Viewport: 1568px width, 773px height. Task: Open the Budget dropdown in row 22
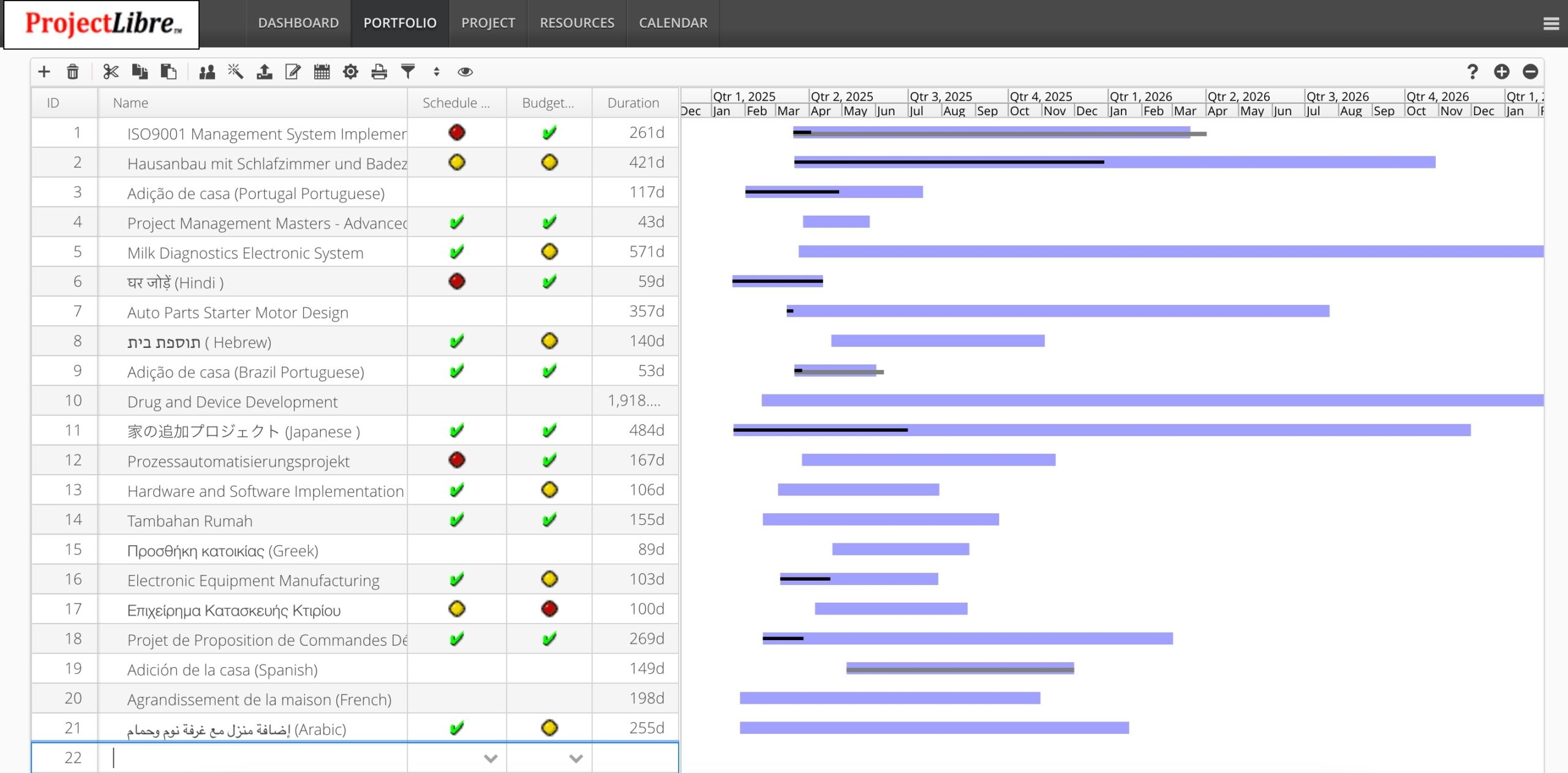pyautogui.click(x=575, y=758)
